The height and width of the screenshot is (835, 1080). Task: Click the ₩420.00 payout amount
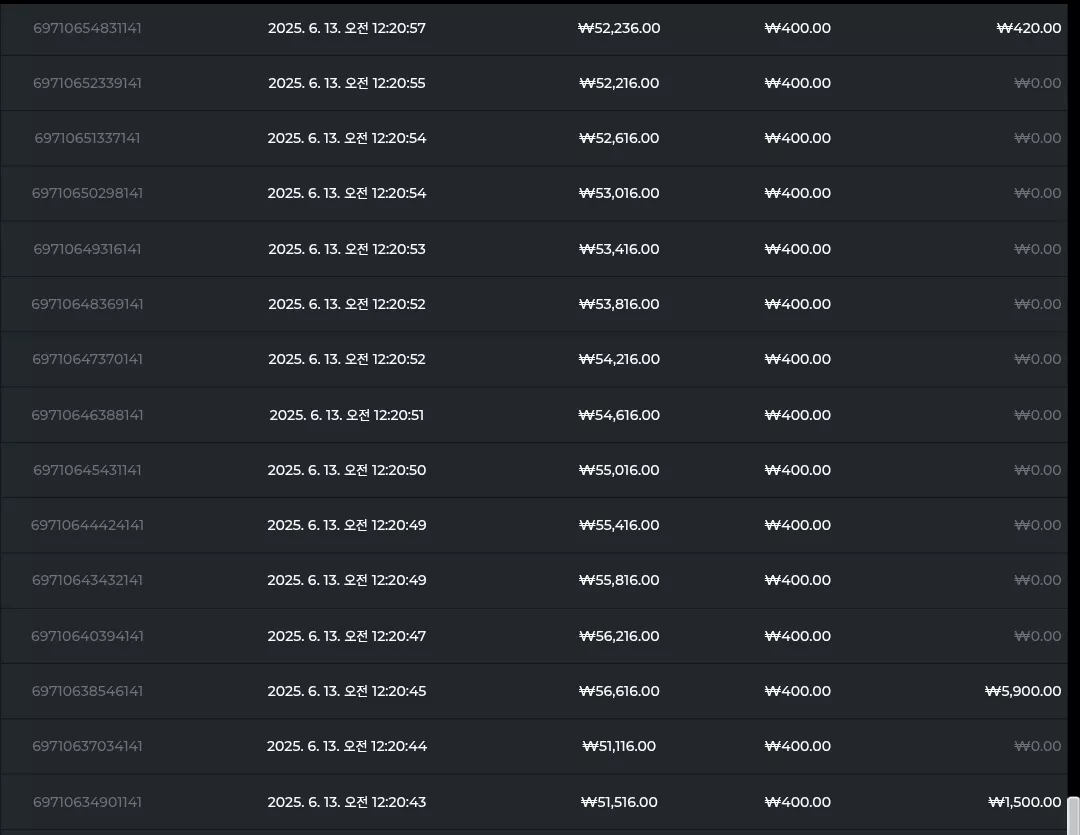click(1029, 28)
